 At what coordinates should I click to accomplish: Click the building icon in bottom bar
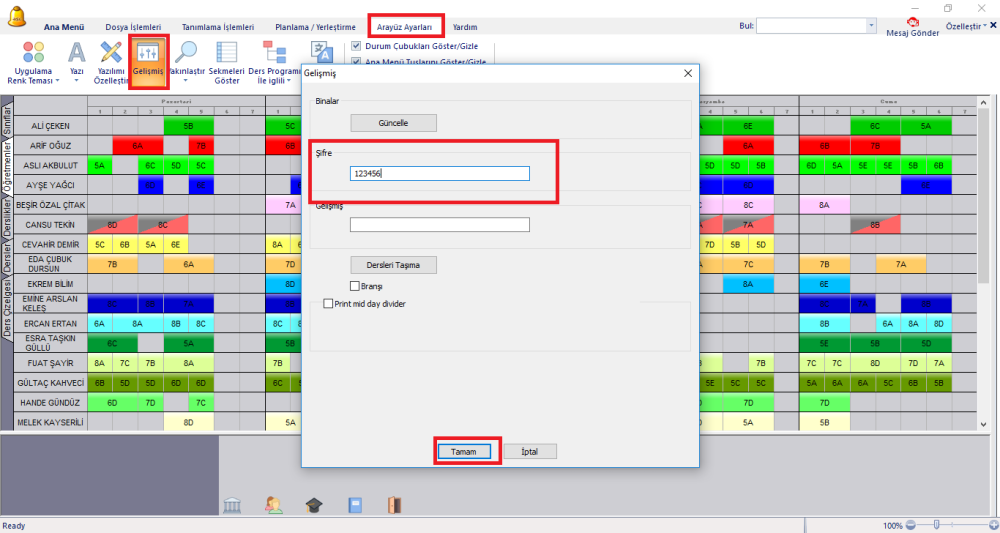tap(232, 506)
